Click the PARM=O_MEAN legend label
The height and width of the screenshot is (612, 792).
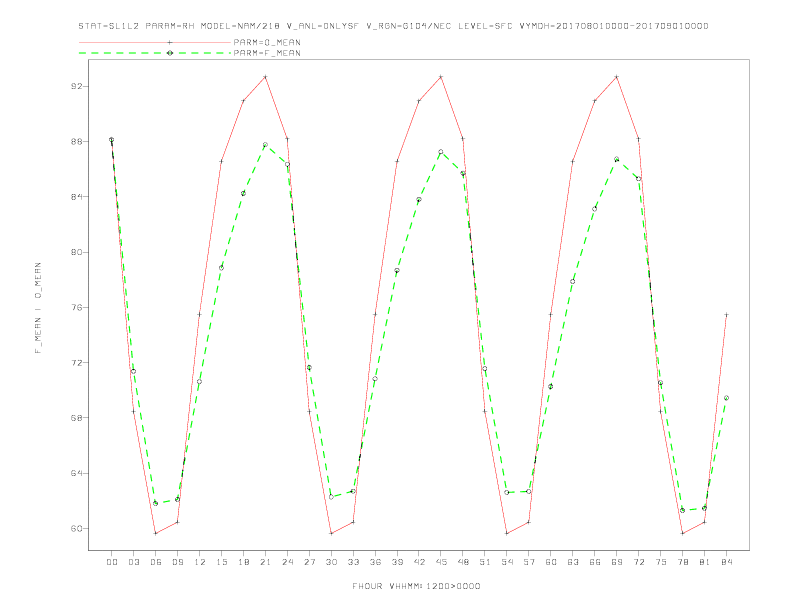(x=267, y=42)
